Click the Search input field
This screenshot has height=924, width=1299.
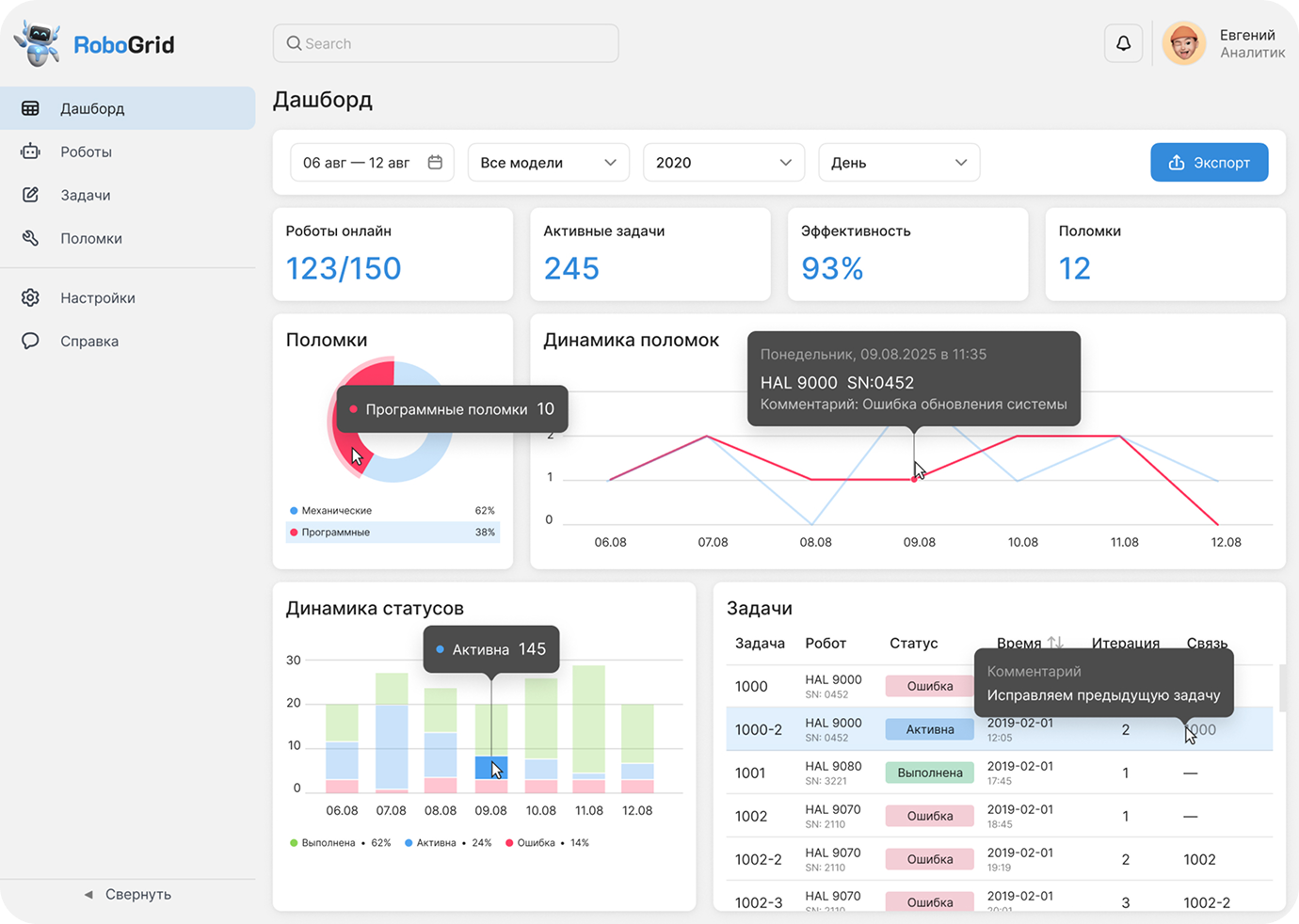click(445, 43)
